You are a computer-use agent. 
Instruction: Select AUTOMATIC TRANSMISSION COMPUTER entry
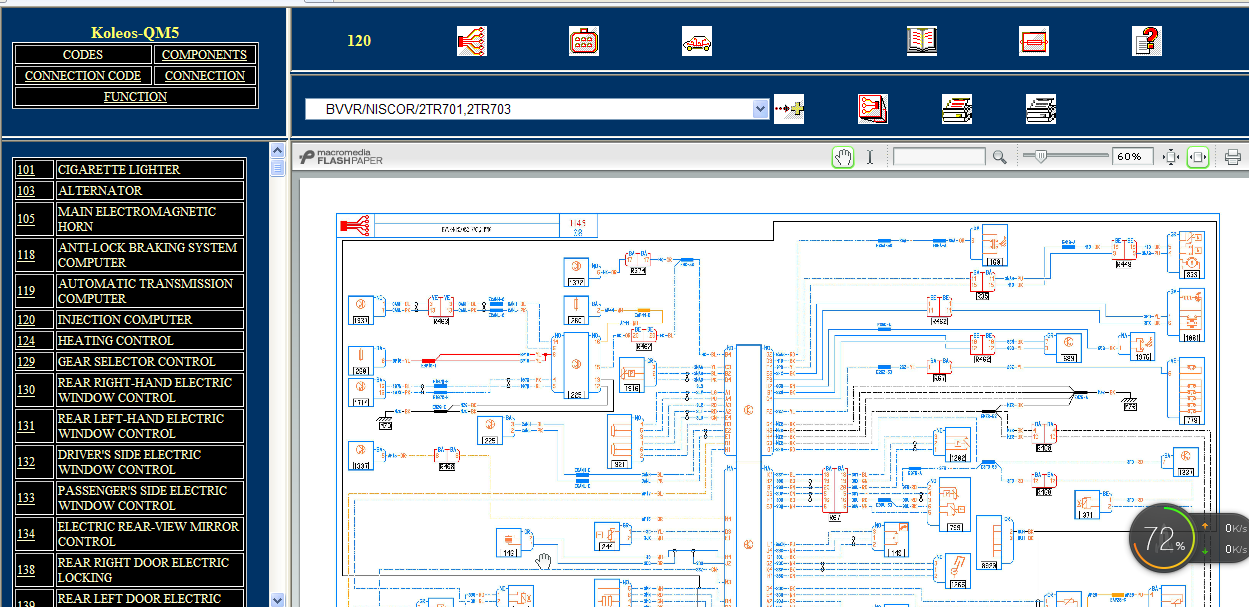(x=150, y=291)
